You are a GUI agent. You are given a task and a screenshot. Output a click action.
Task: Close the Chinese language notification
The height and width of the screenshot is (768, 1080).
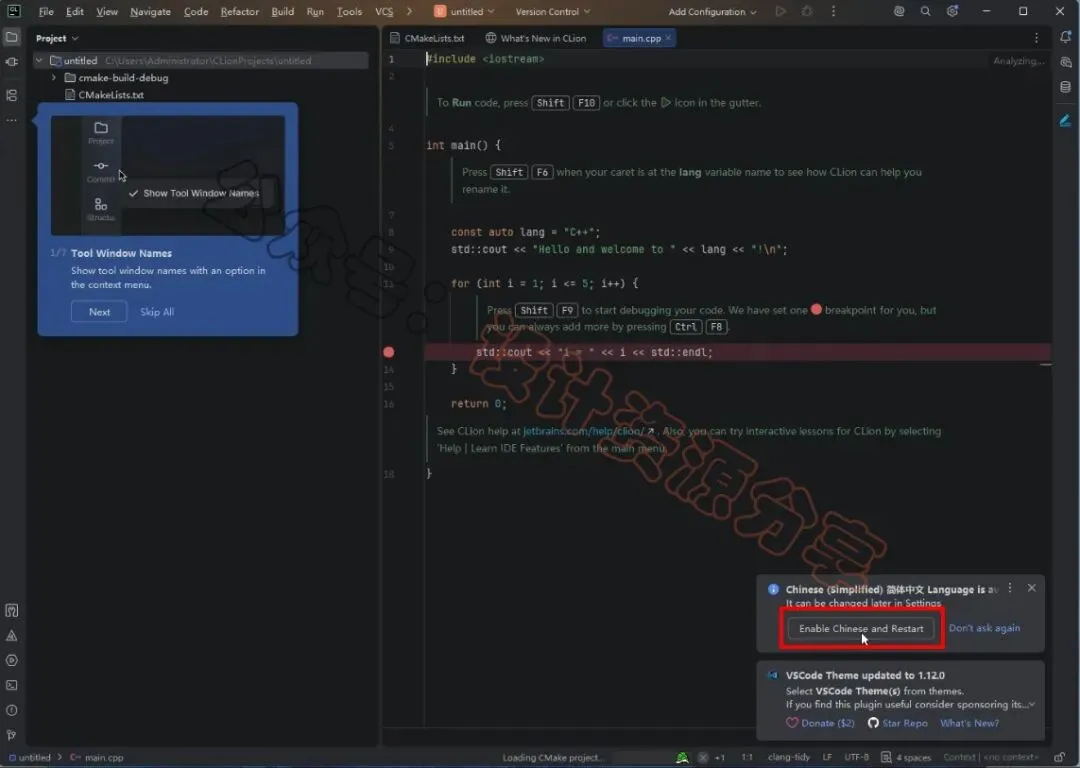click(x=1031, y=588)
